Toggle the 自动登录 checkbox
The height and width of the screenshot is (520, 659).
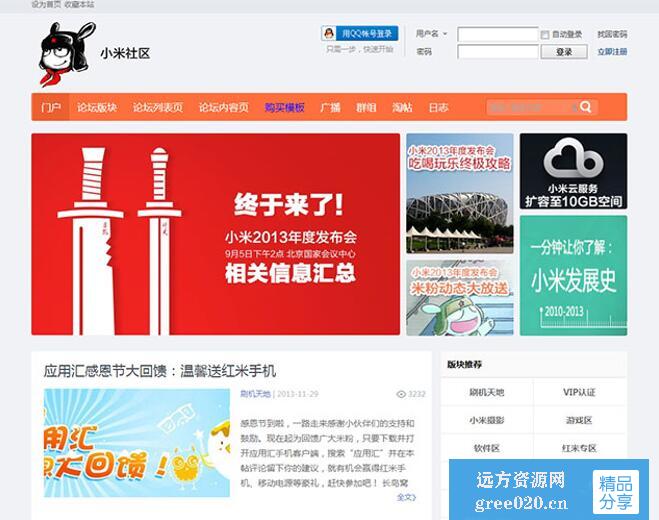(545, 34)
